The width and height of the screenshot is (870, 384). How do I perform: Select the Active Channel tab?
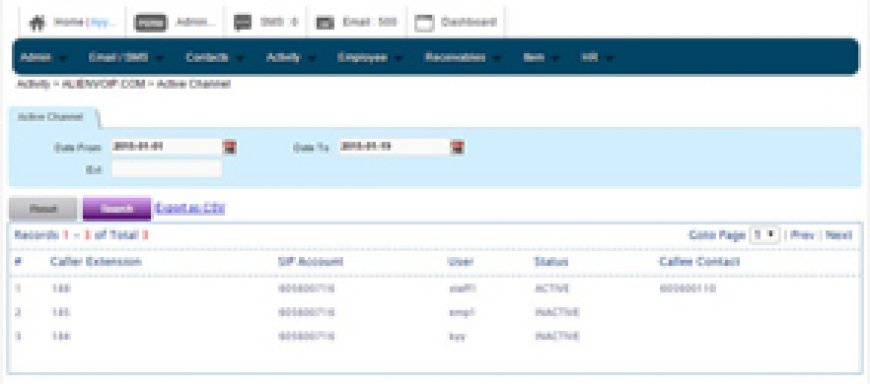(x=51, y=117)
